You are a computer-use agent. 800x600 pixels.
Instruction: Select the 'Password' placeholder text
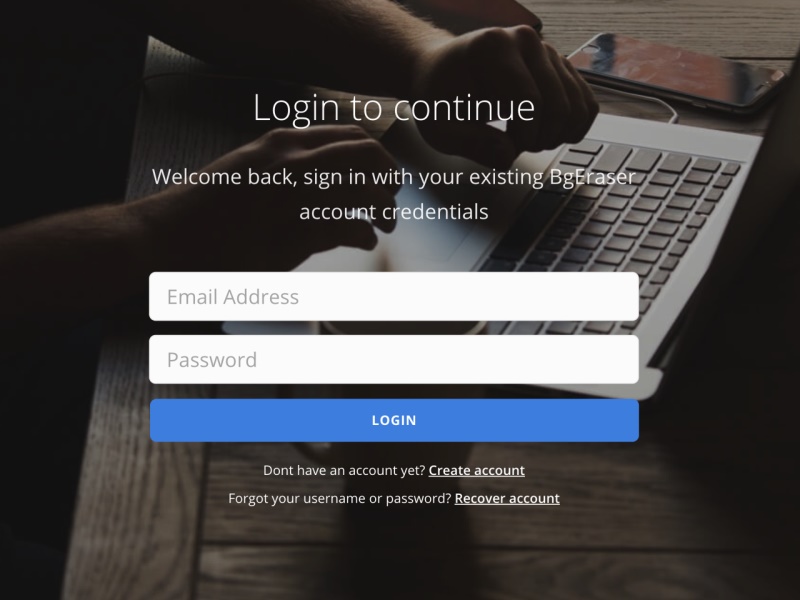coord(212,360)
